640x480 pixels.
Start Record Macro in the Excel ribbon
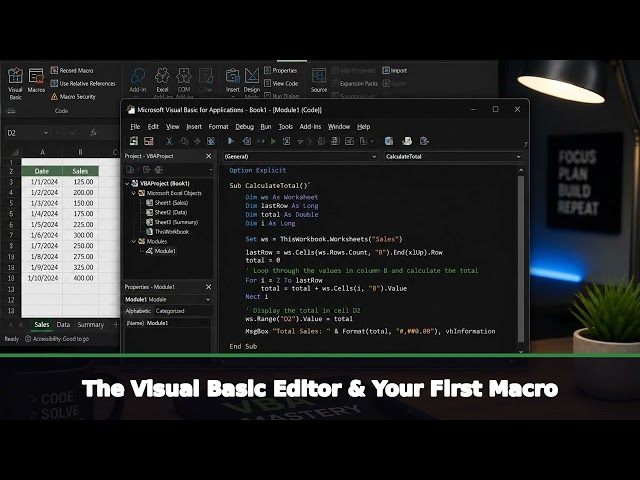point(72,70)
